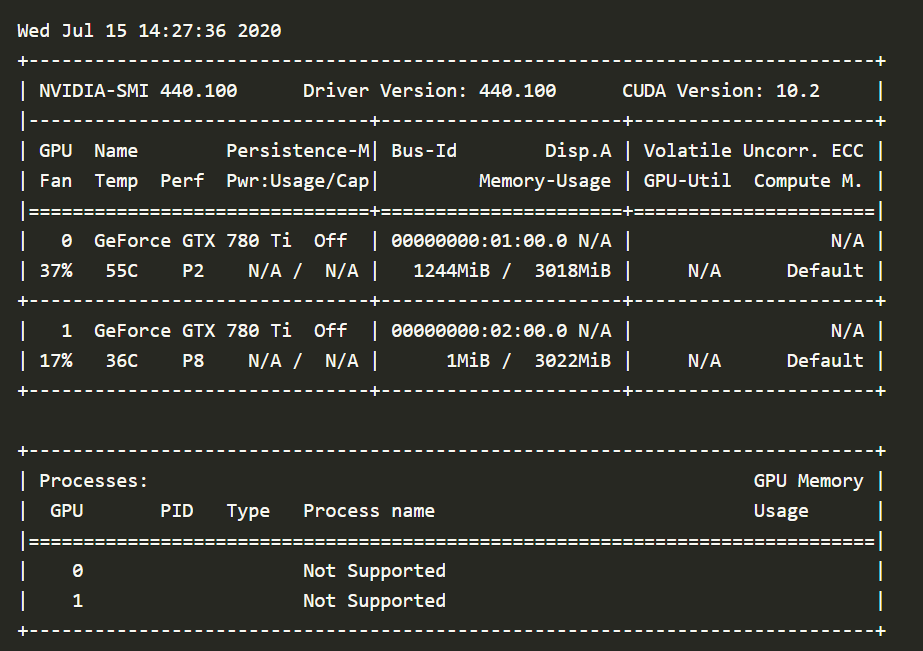Click the NVIDIA-SMI 440.100 text
This screenshot has width=923, height=651.
(x=138, y=91)
